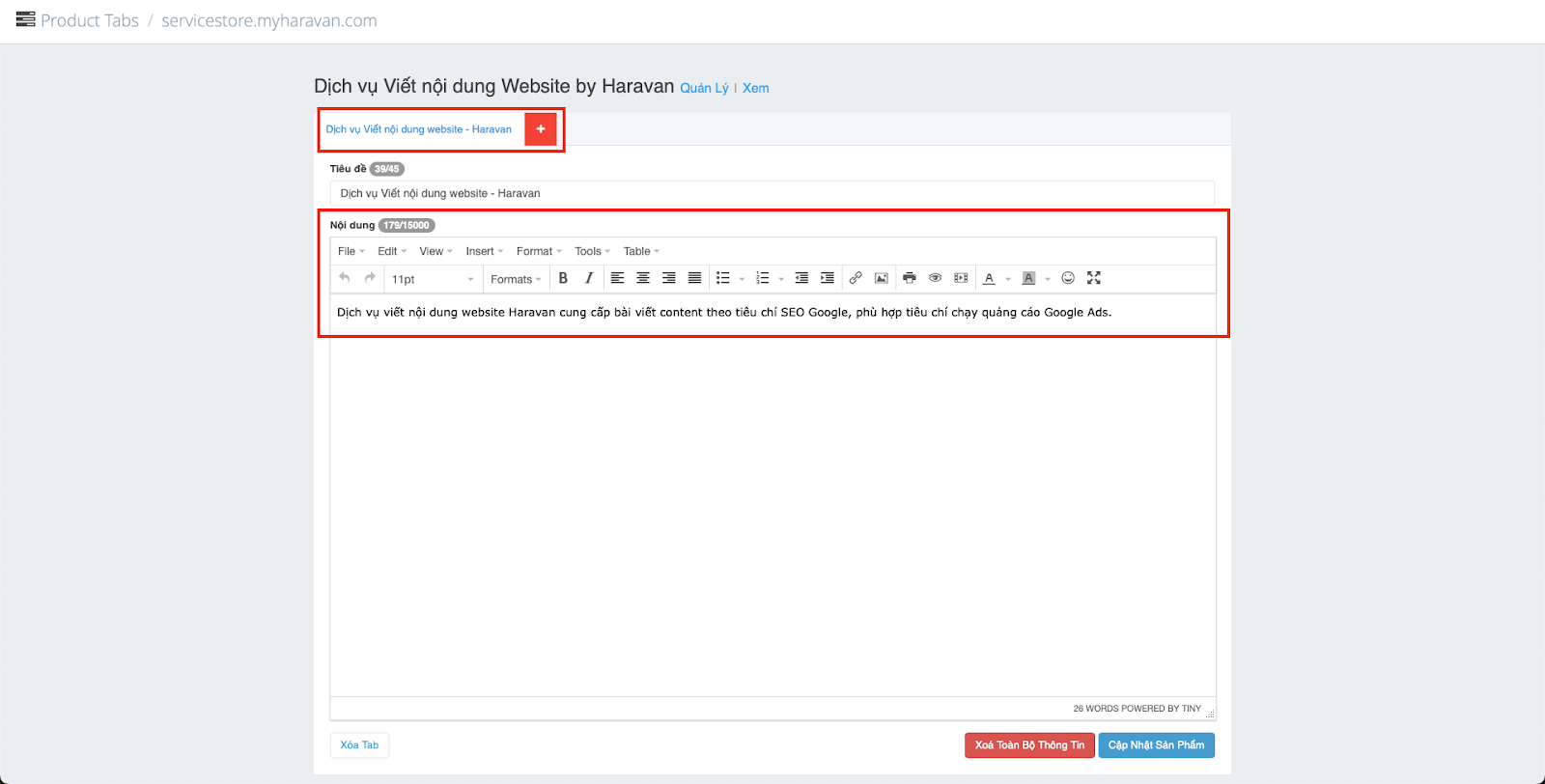Open the servicestore.myharavan.com breadcrumb link
The height and width of the screenshot is (784, 1545).
click(269, 20)
